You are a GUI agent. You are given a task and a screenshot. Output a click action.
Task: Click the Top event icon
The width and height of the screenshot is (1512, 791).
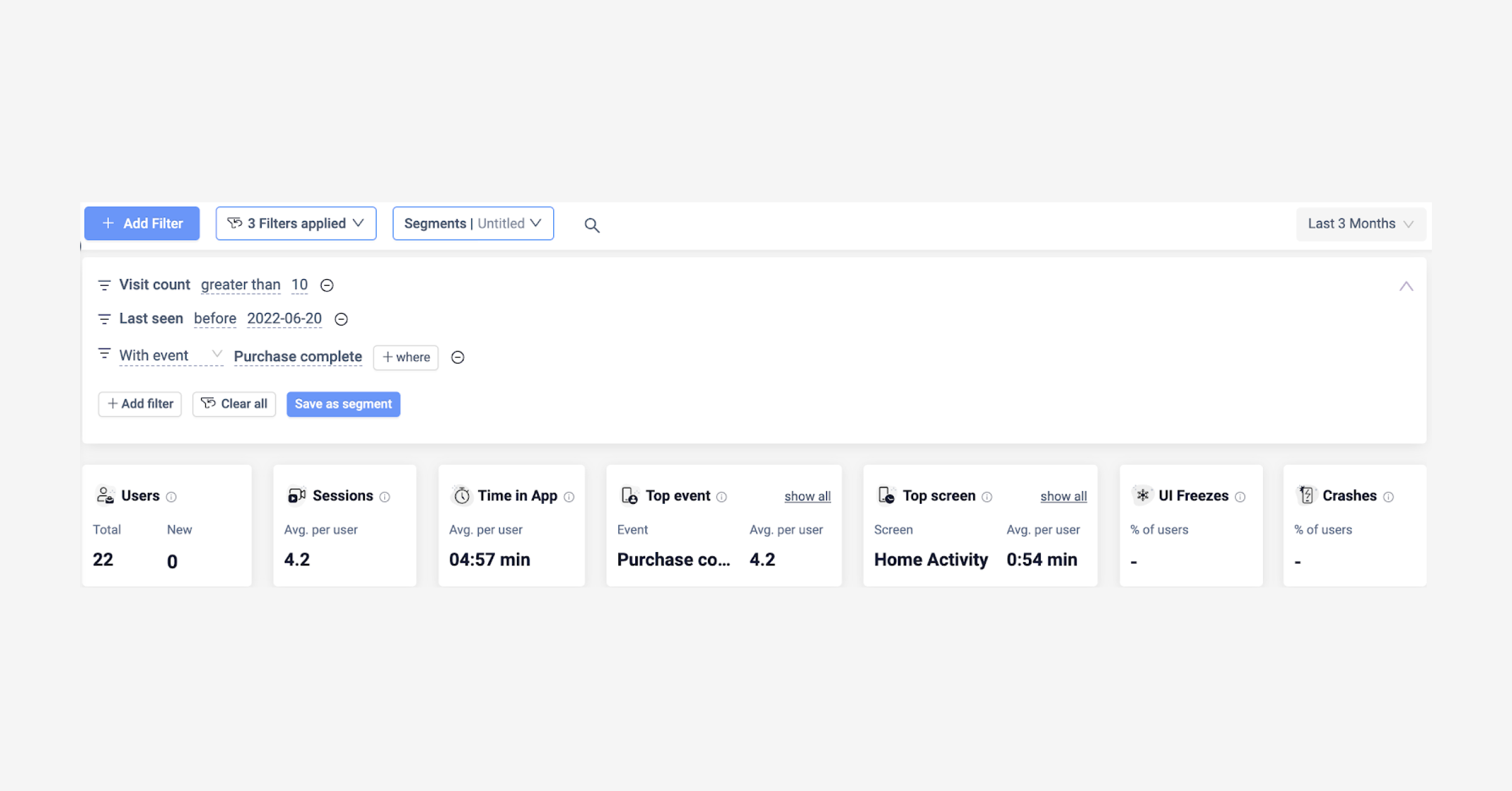coord(629,495)
